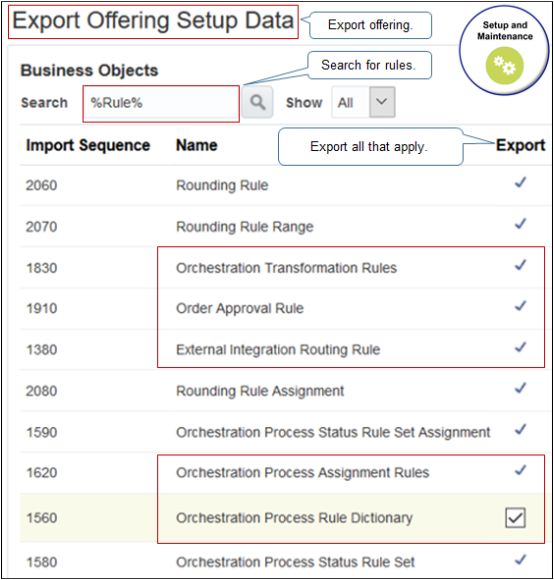This screenshot has height=580, width=554.
Task: Toggle Export check for Rounding Rule Assignment
Action: tap(520, 388)
